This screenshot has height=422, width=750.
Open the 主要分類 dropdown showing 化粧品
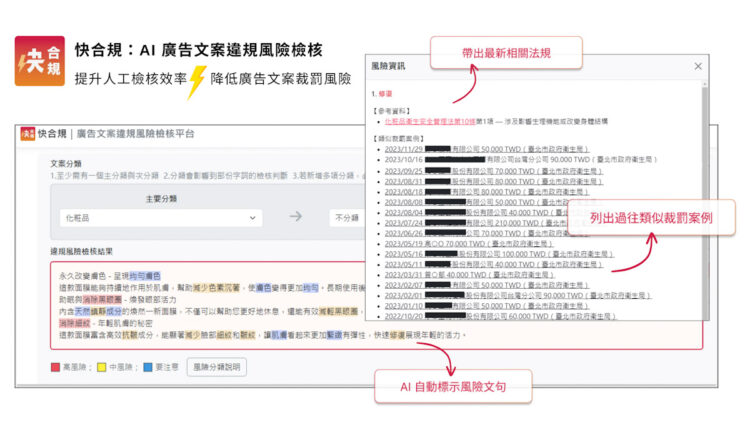click(x=161, y=217)
